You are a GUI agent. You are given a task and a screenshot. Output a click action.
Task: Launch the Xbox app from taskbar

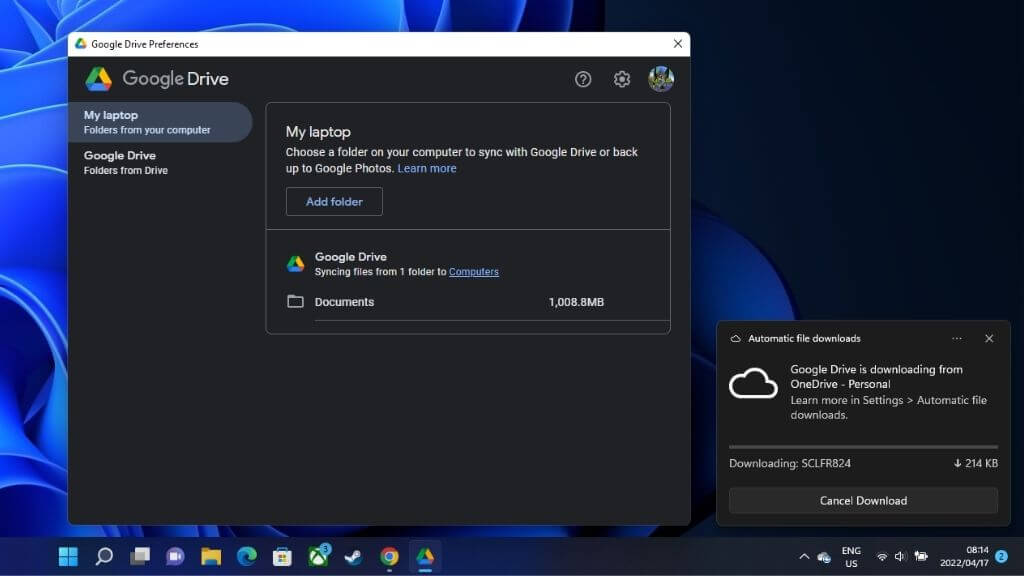319,556
